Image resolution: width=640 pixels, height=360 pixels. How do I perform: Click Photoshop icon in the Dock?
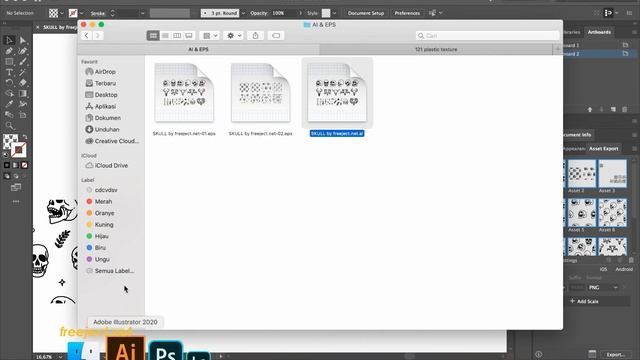click(x=166, y=350)
